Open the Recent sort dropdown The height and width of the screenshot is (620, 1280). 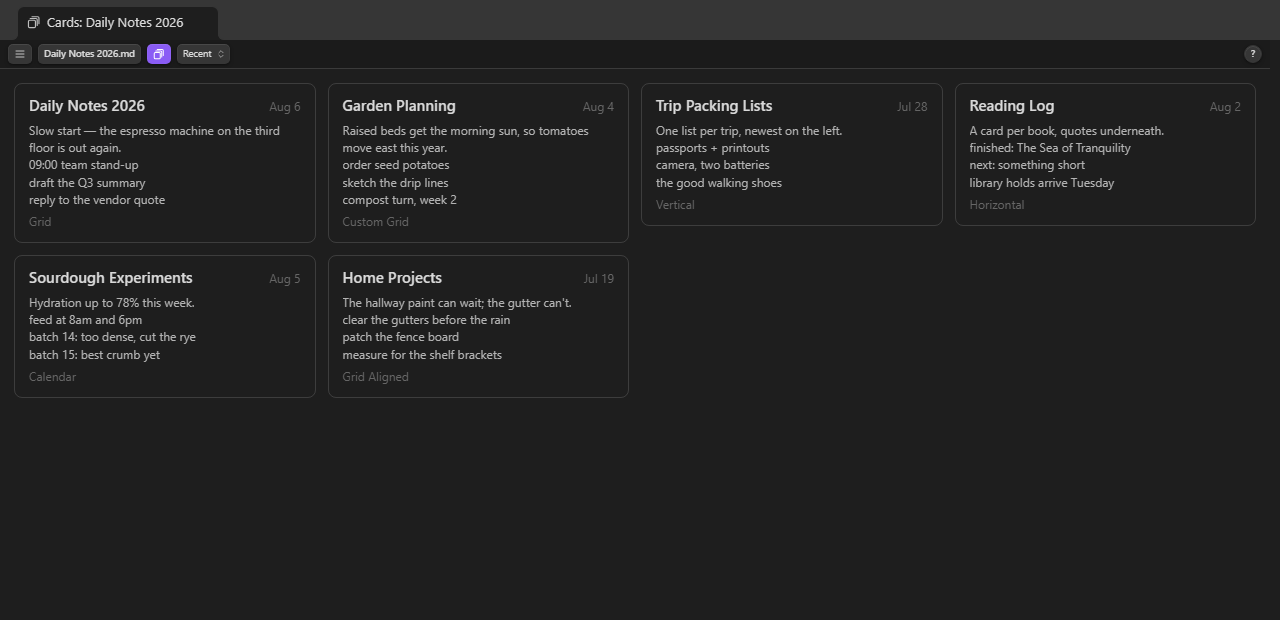pyautogui.click(x=203, y=54)
